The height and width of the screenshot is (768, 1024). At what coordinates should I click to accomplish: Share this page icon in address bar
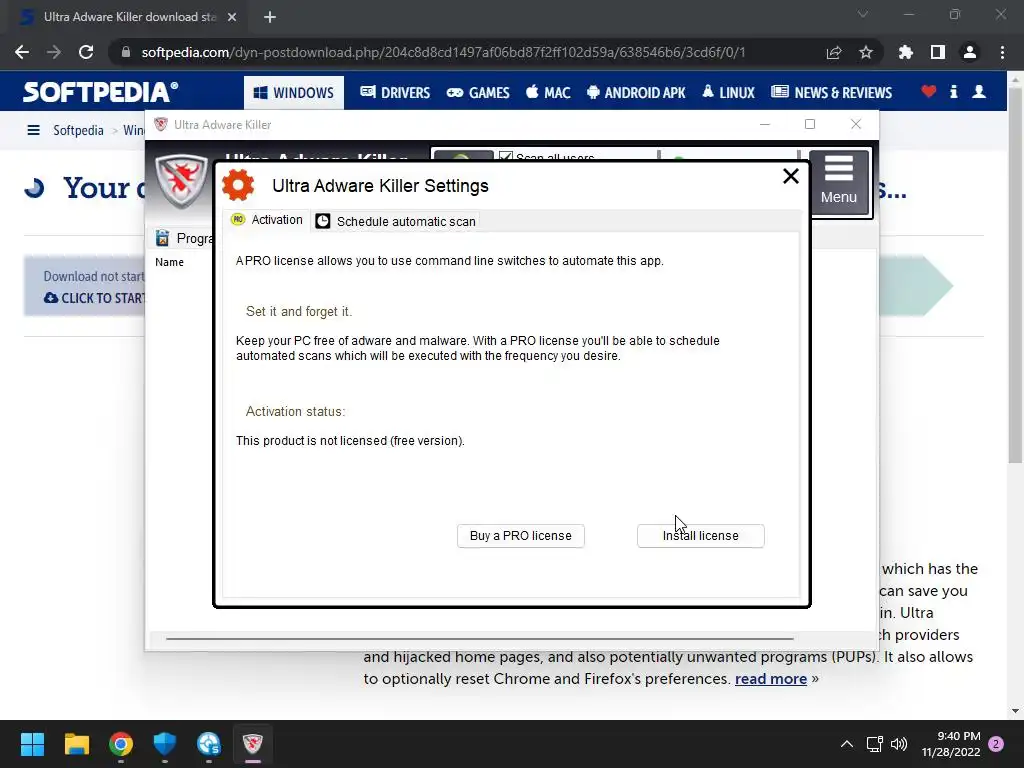(833, 52)
